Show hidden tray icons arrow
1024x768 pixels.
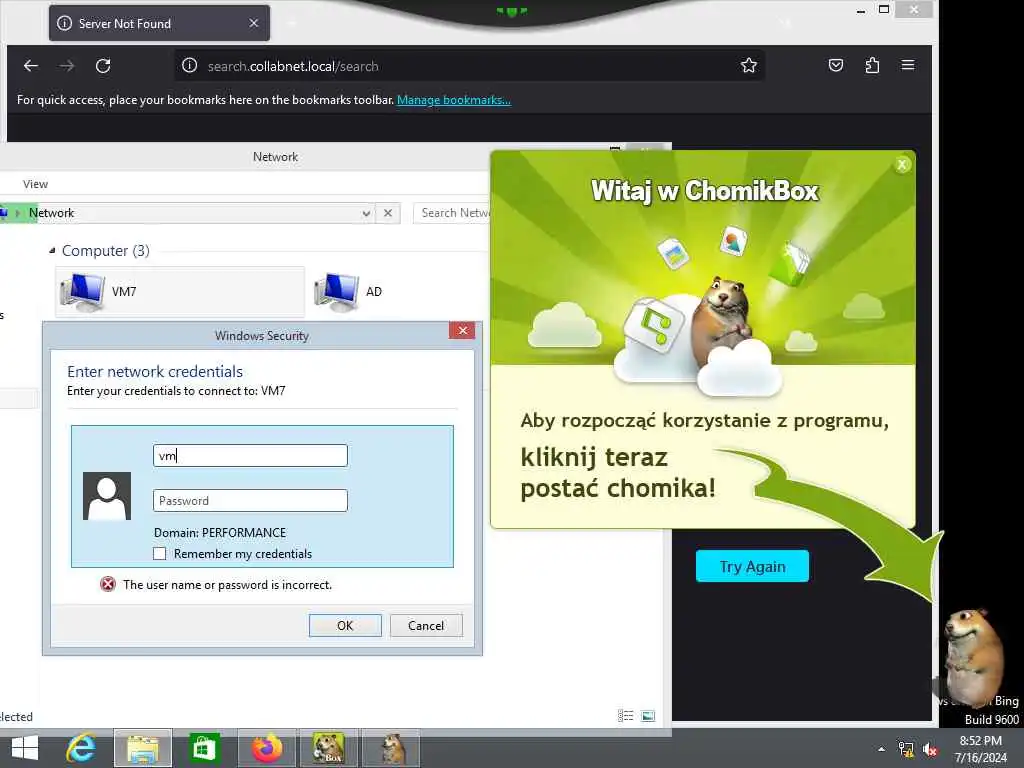click(x=882, y=749)
